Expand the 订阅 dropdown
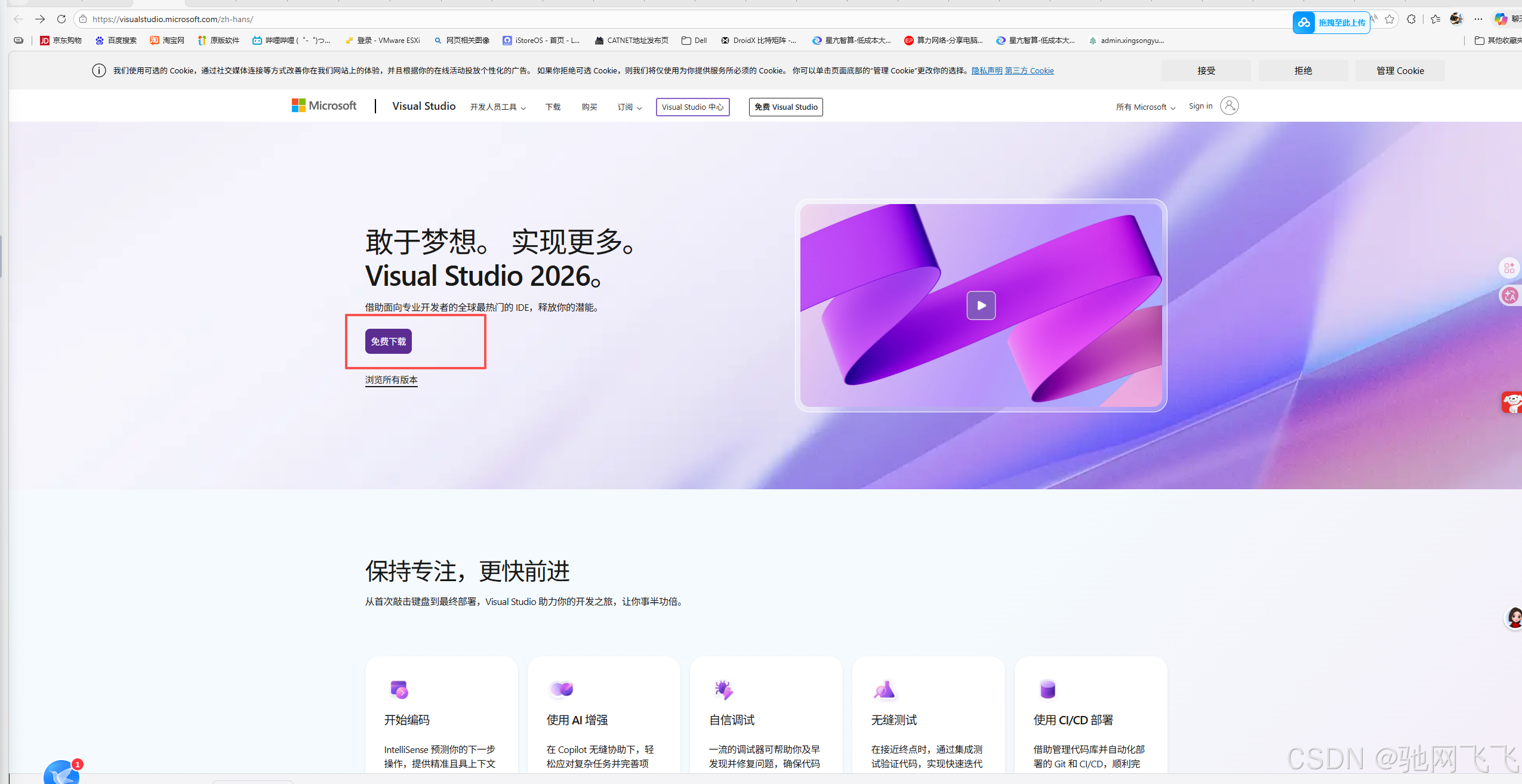 628,107
